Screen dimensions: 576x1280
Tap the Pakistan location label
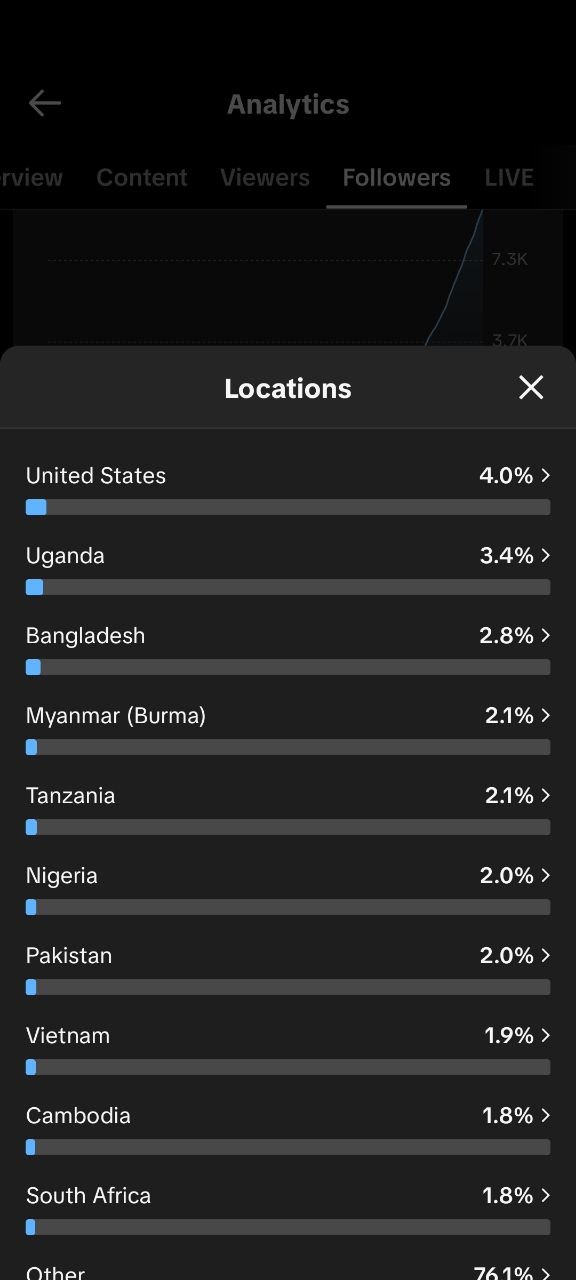pos(69,956)
